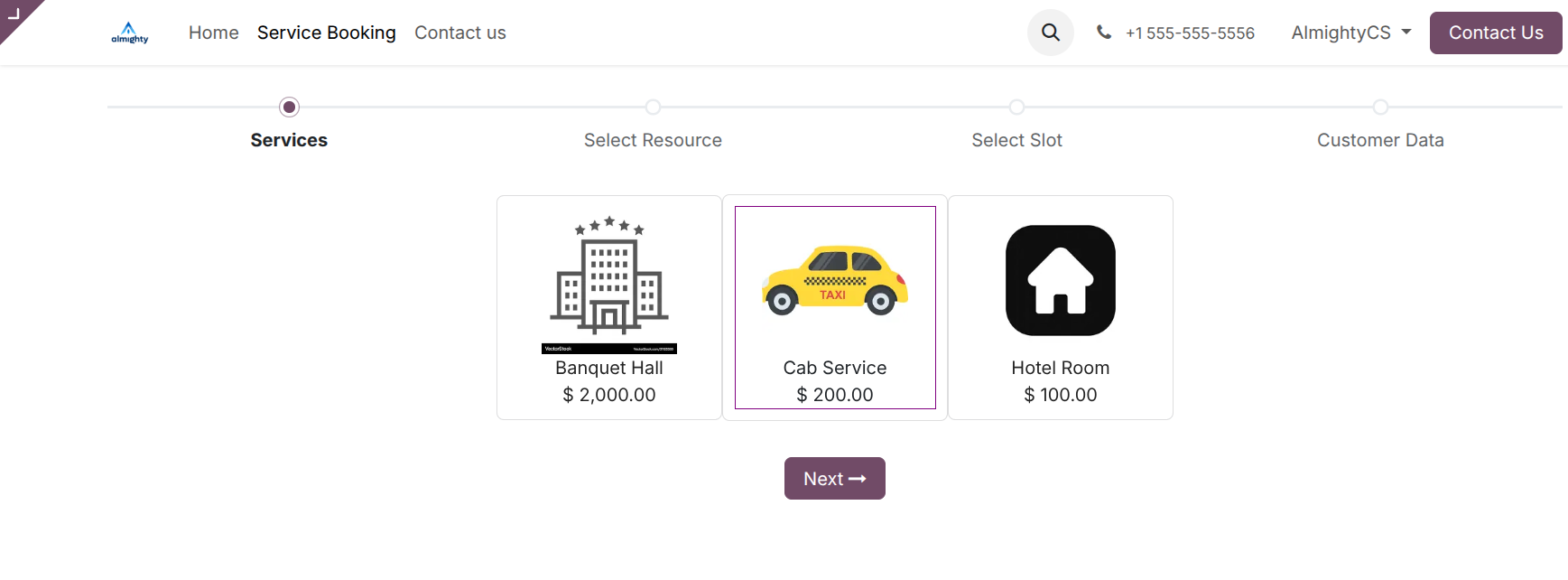Expand the AlmightyCS user dropdown
Viewport: 1568px width, 580px height.
[x=1350, y=33]
